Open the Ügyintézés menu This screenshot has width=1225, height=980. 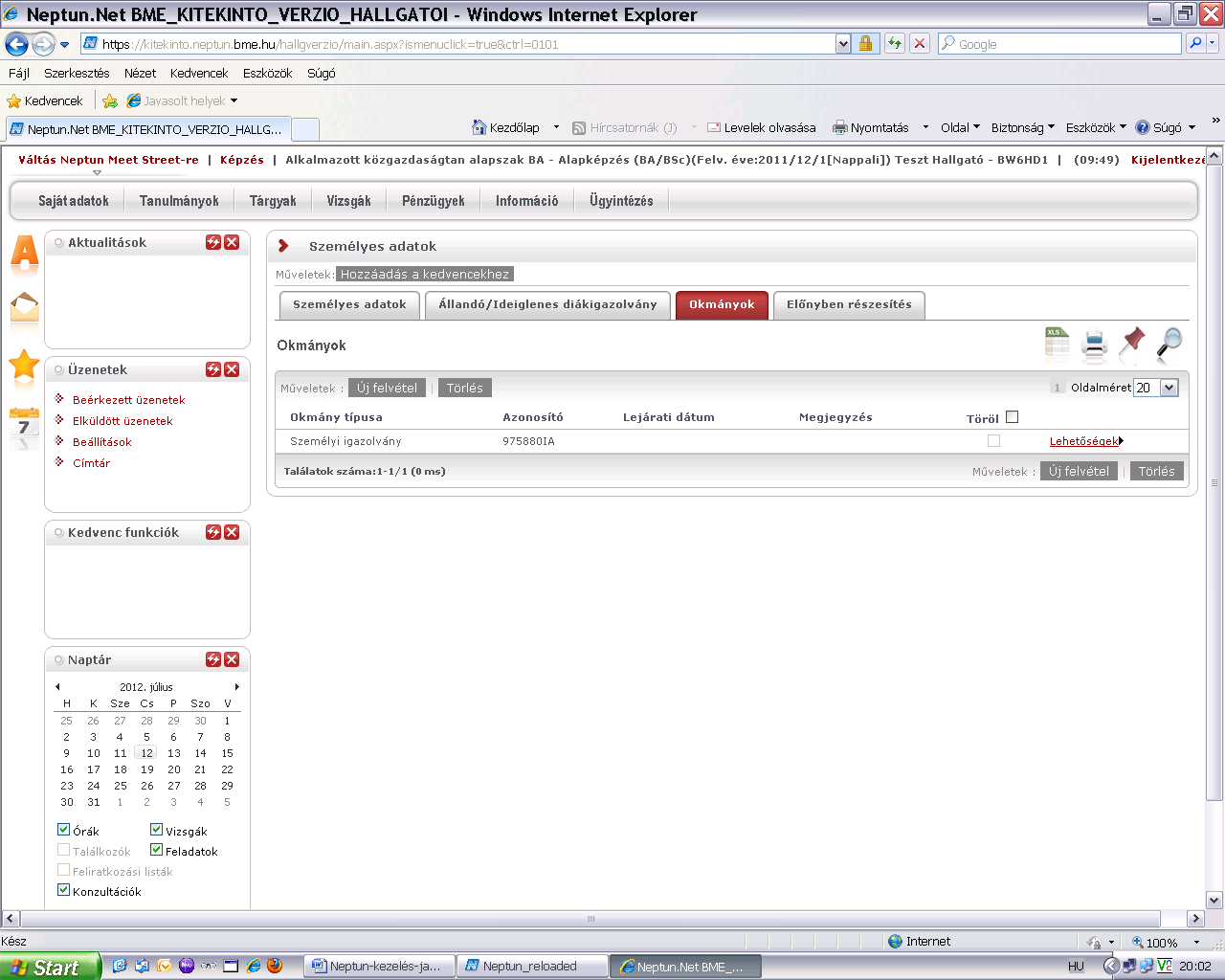[621, 201]
